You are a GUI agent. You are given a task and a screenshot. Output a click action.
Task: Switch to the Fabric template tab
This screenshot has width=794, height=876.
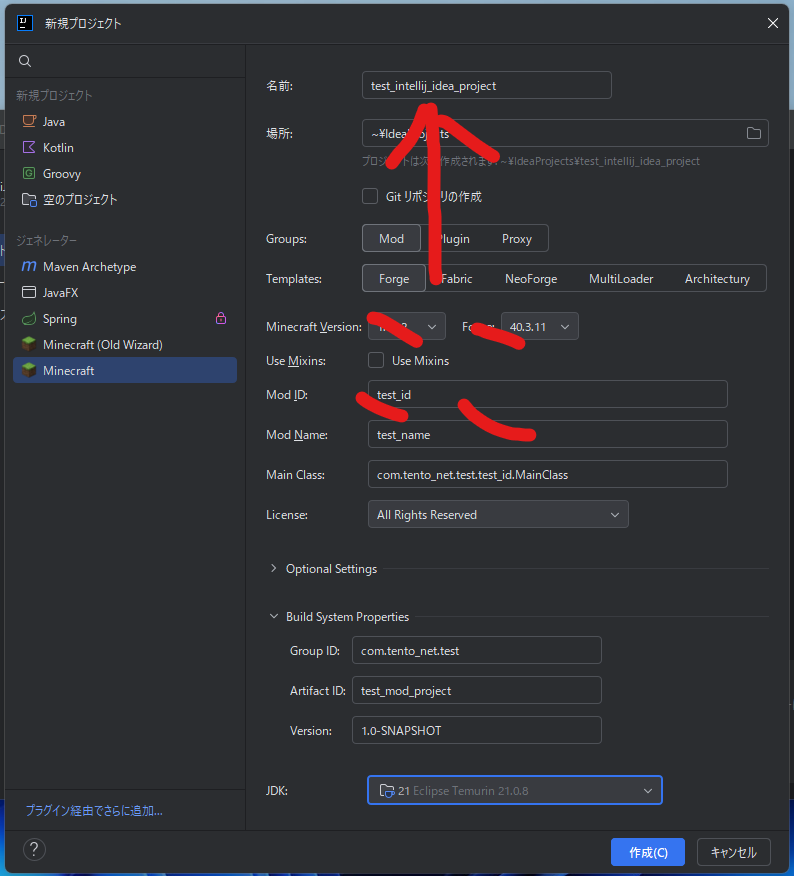point(456,279)
